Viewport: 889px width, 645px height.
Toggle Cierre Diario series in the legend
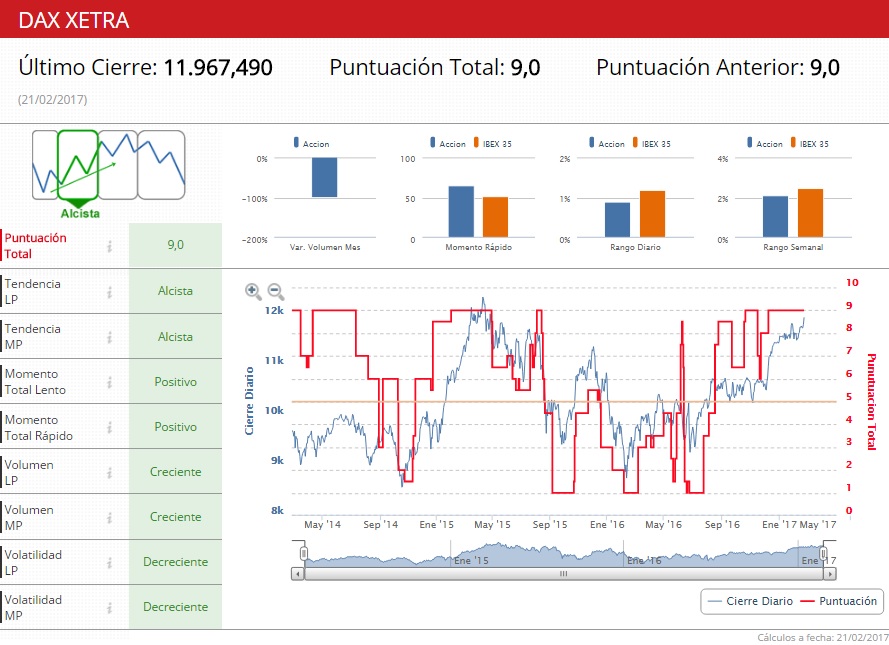tap(751, 601)
